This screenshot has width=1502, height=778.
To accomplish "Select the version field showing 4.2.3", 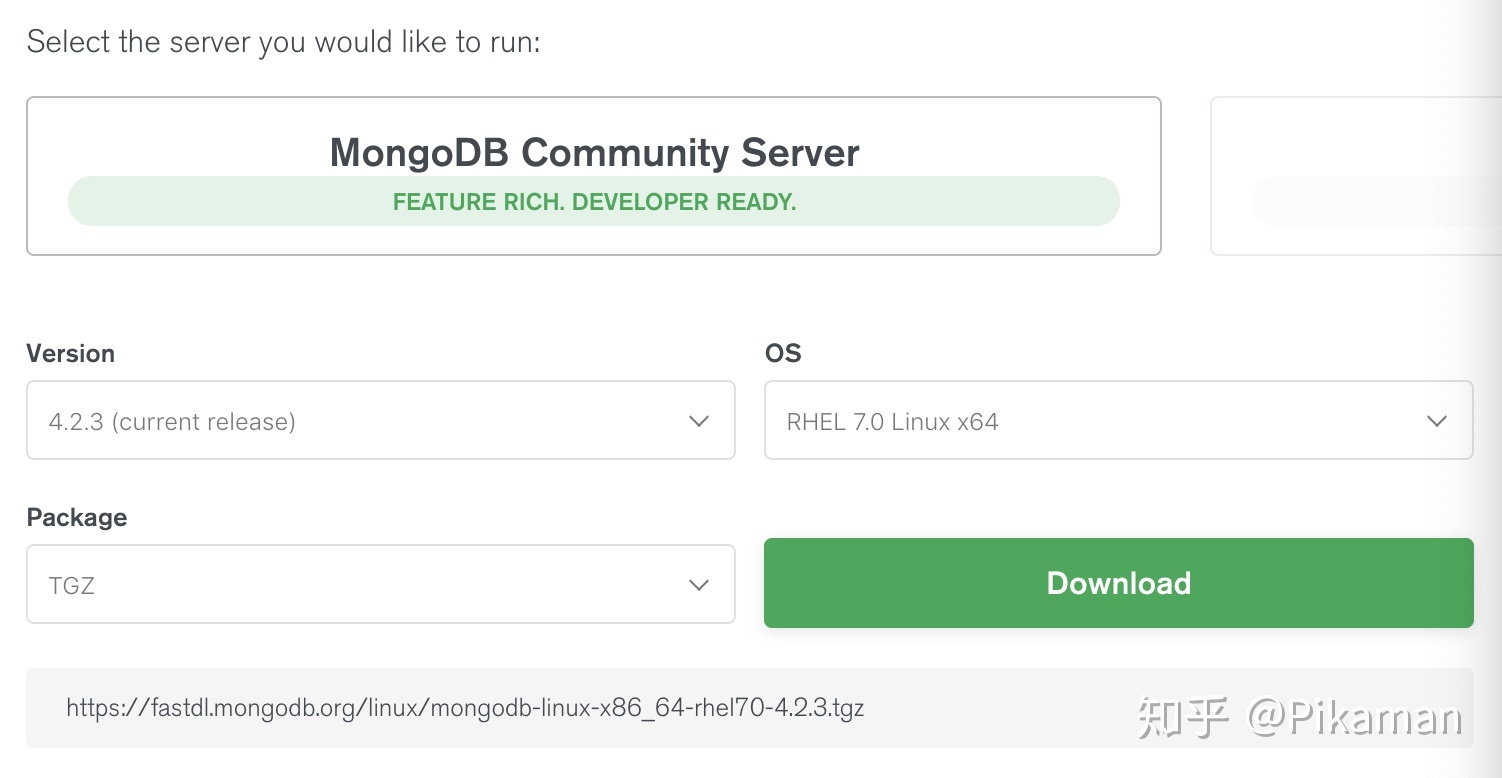I will click(x=380, y=421).
